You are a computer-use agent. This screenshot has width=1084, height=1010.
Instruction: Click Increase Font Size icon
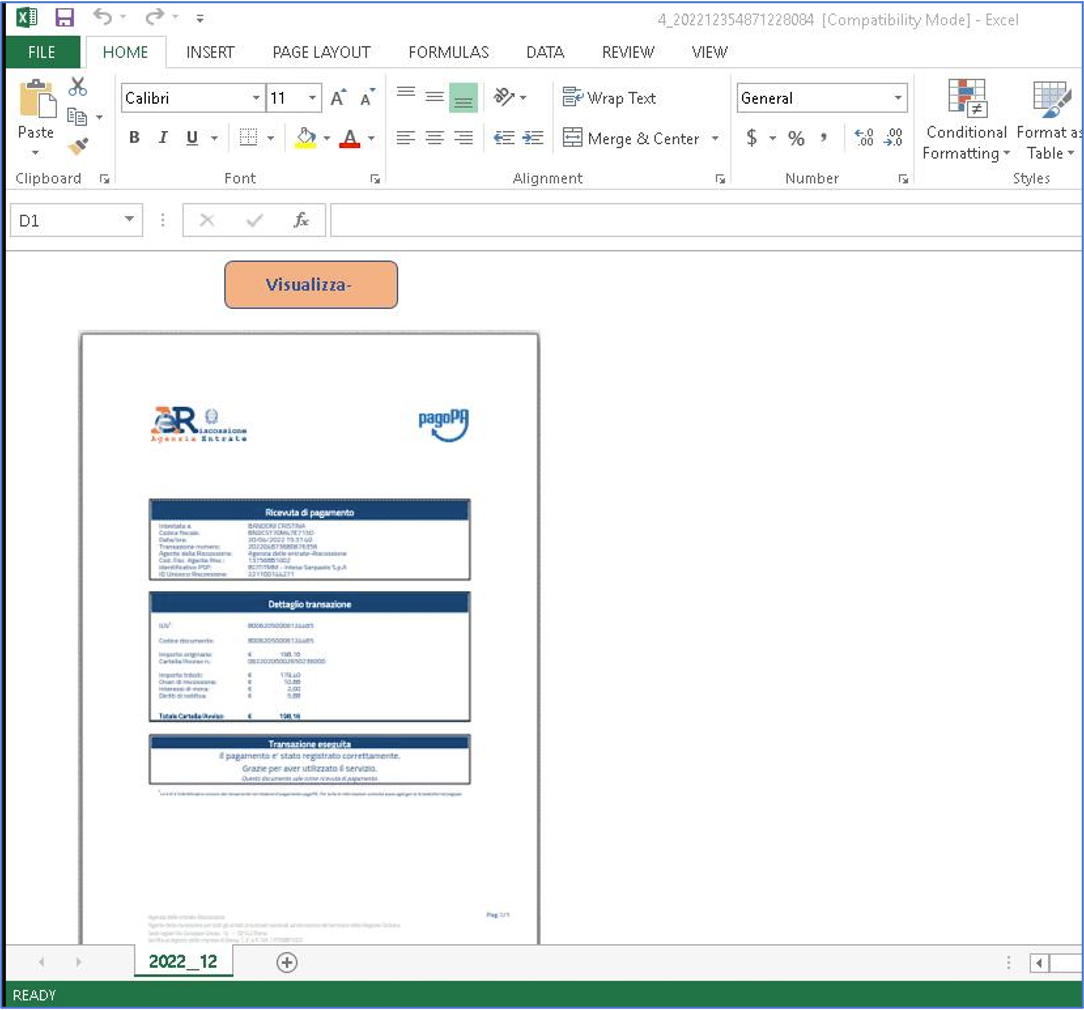337,97
